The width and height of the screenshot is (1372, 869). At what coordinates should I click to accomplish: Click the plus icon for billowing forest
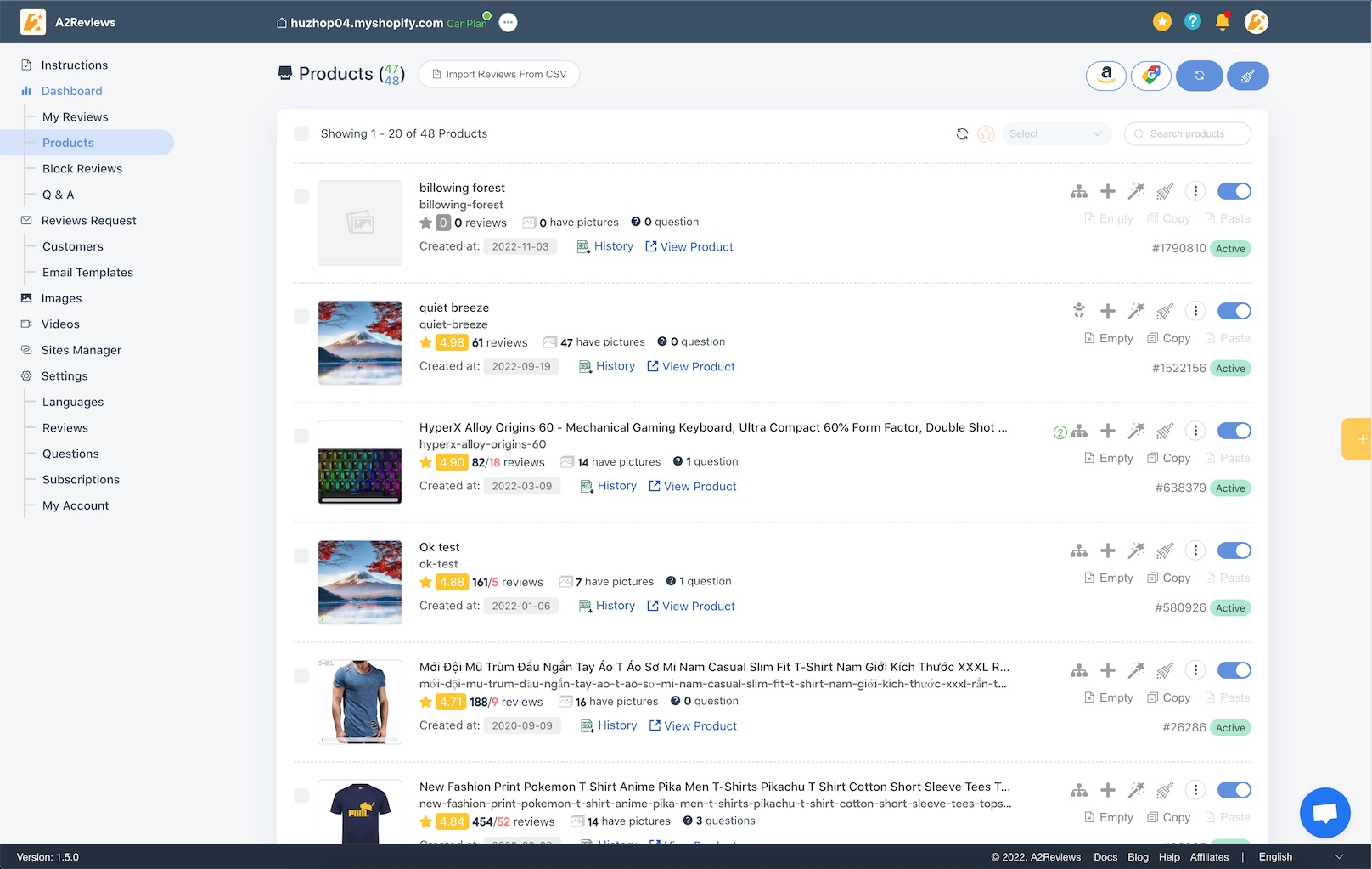click(1108, 191)
